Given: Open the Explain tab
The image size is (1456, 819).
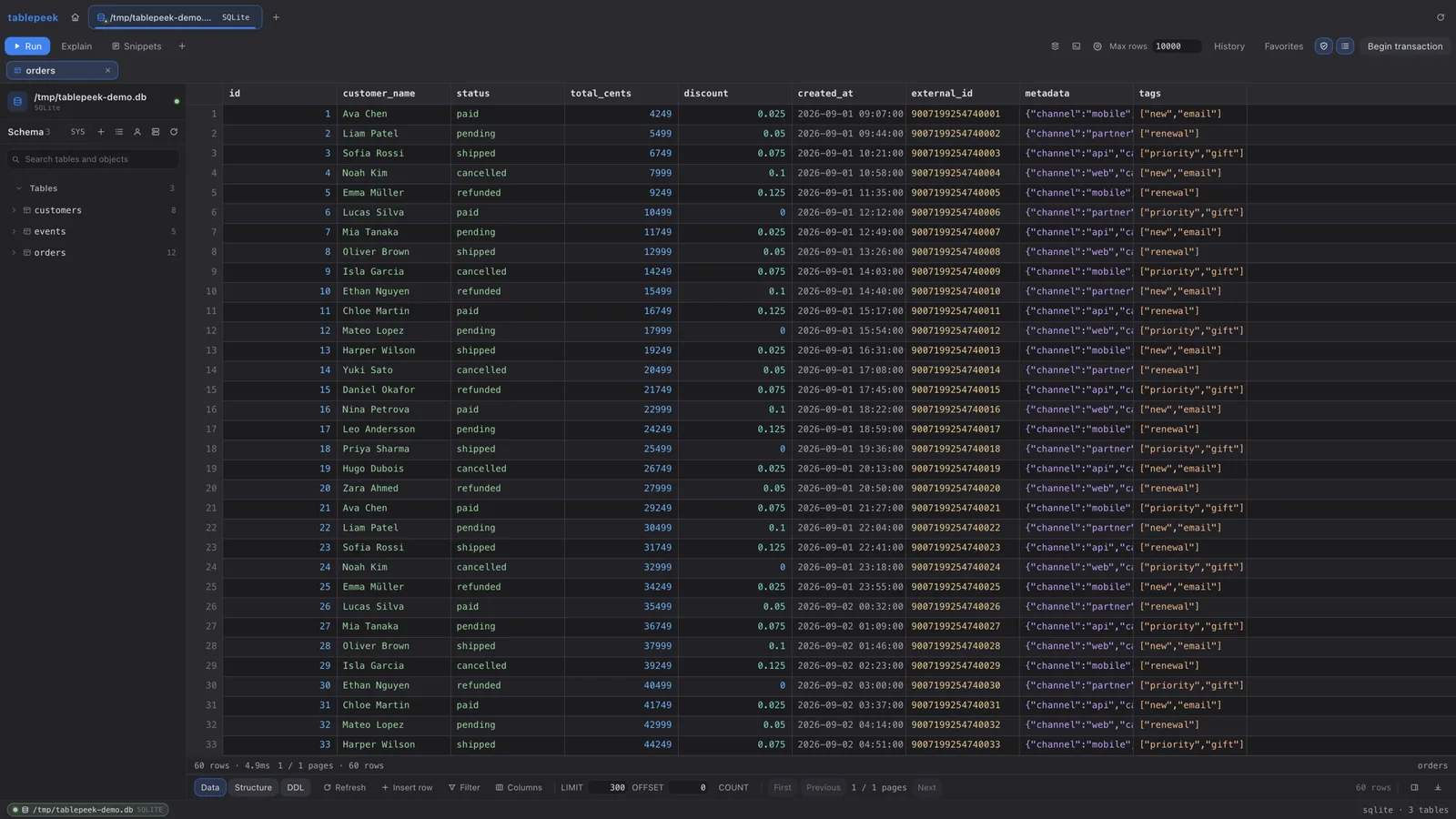Looking at the screenshot, I should tap(76, 46).
